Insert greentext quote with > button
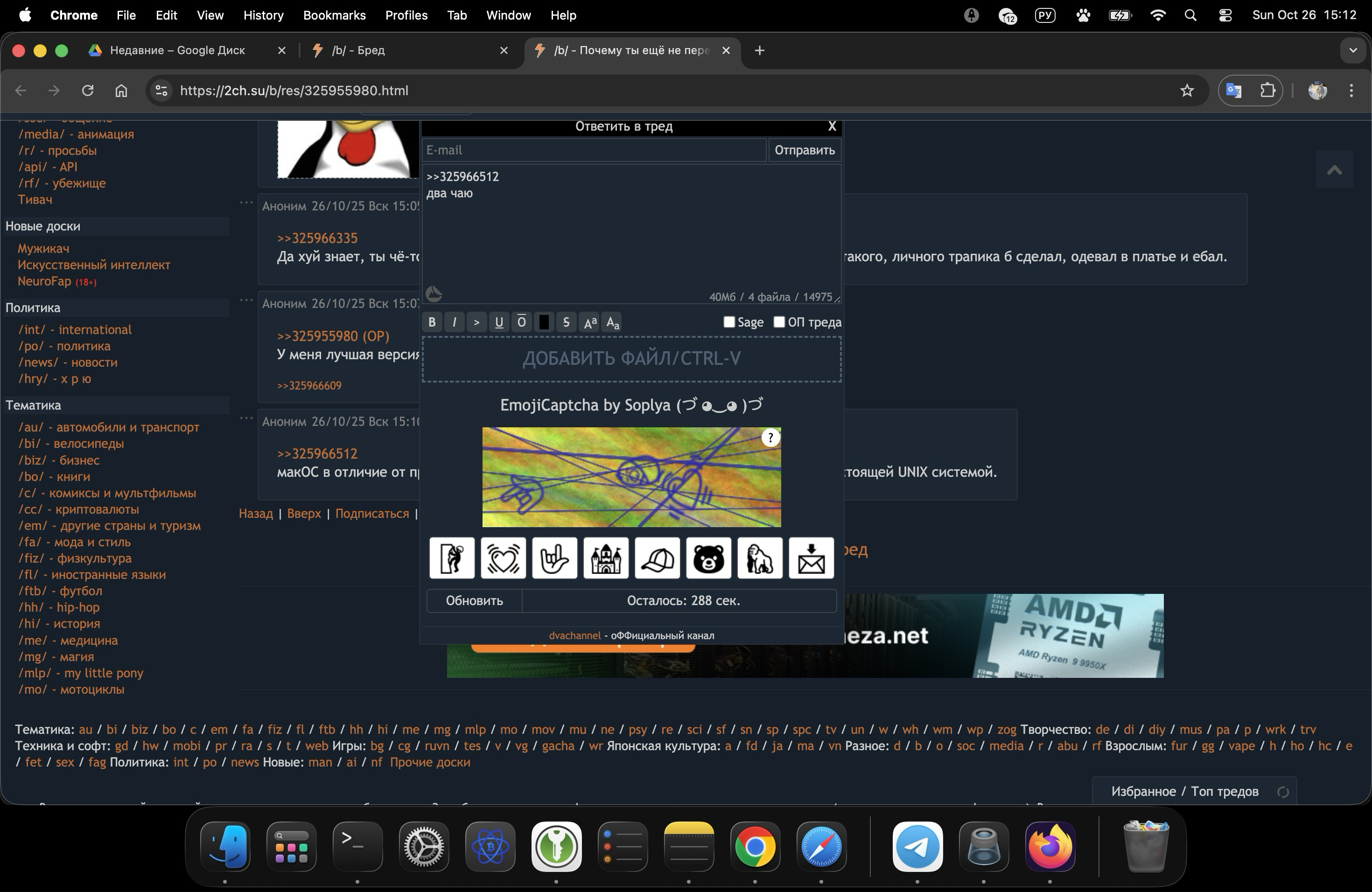This screenshot has height=892, width=1372. tap(476, 322)
